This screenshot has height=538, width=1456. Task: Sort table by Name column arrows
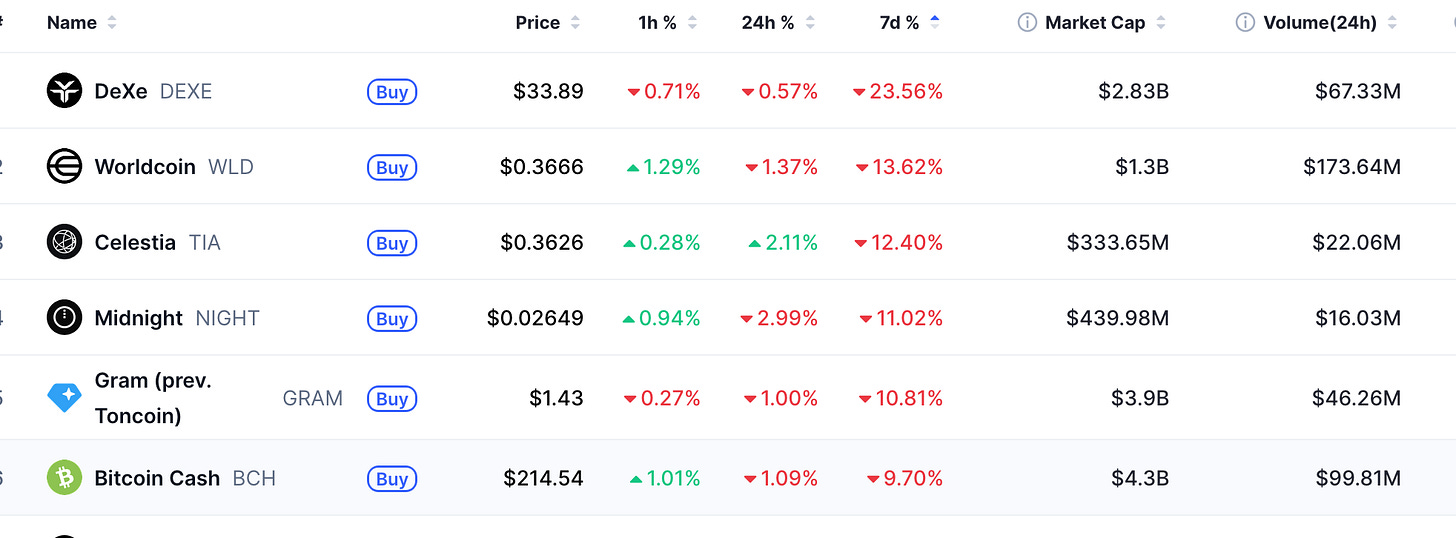[x=111, y=22]
